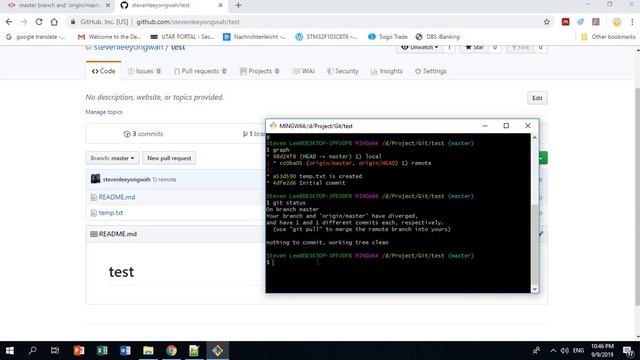Open Windows taskbar search
Screen dimensions: 640x360
pyautogui.click(x=32, y=351)
